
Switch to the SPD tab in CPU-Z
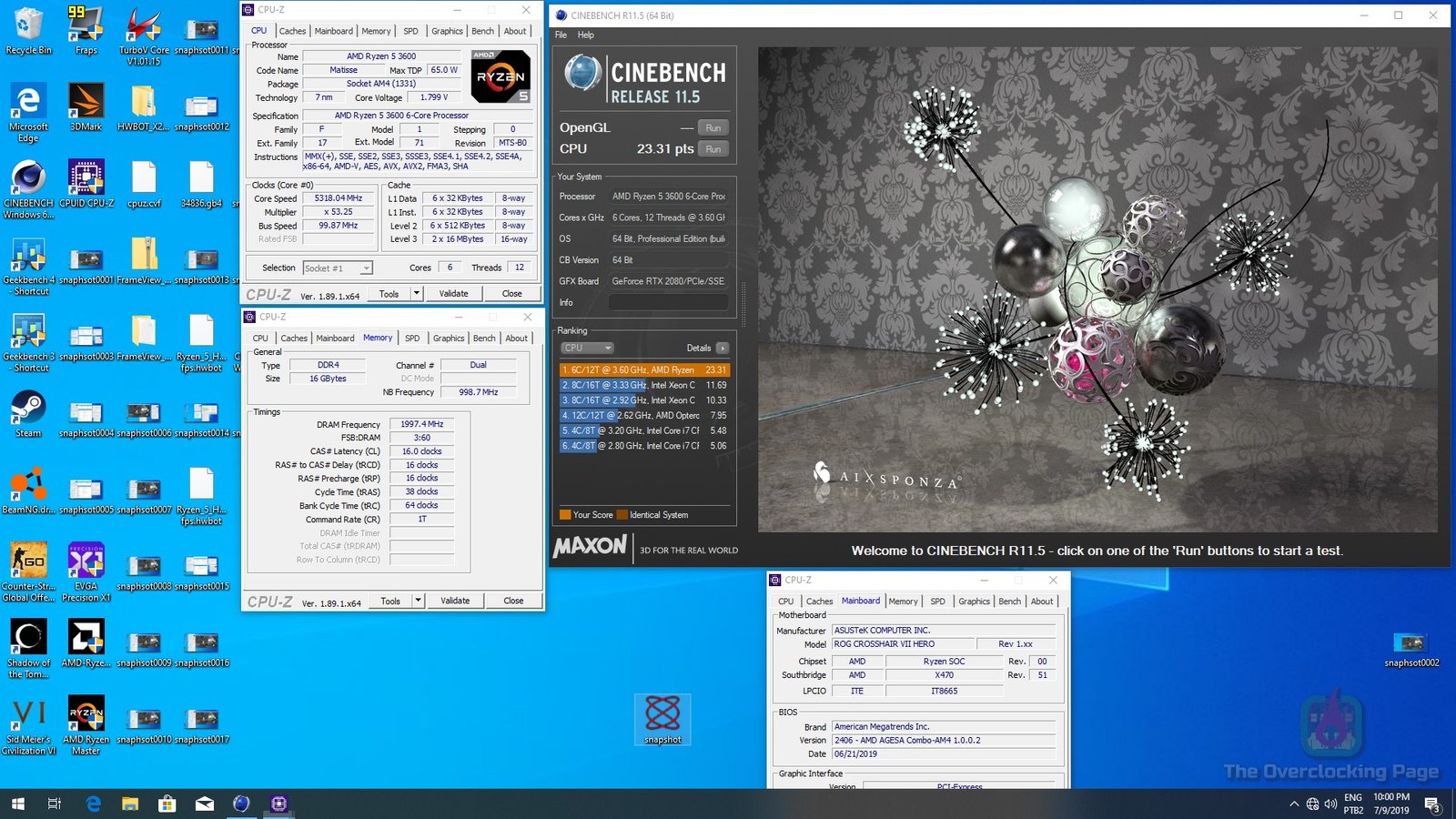pos(410,30)
